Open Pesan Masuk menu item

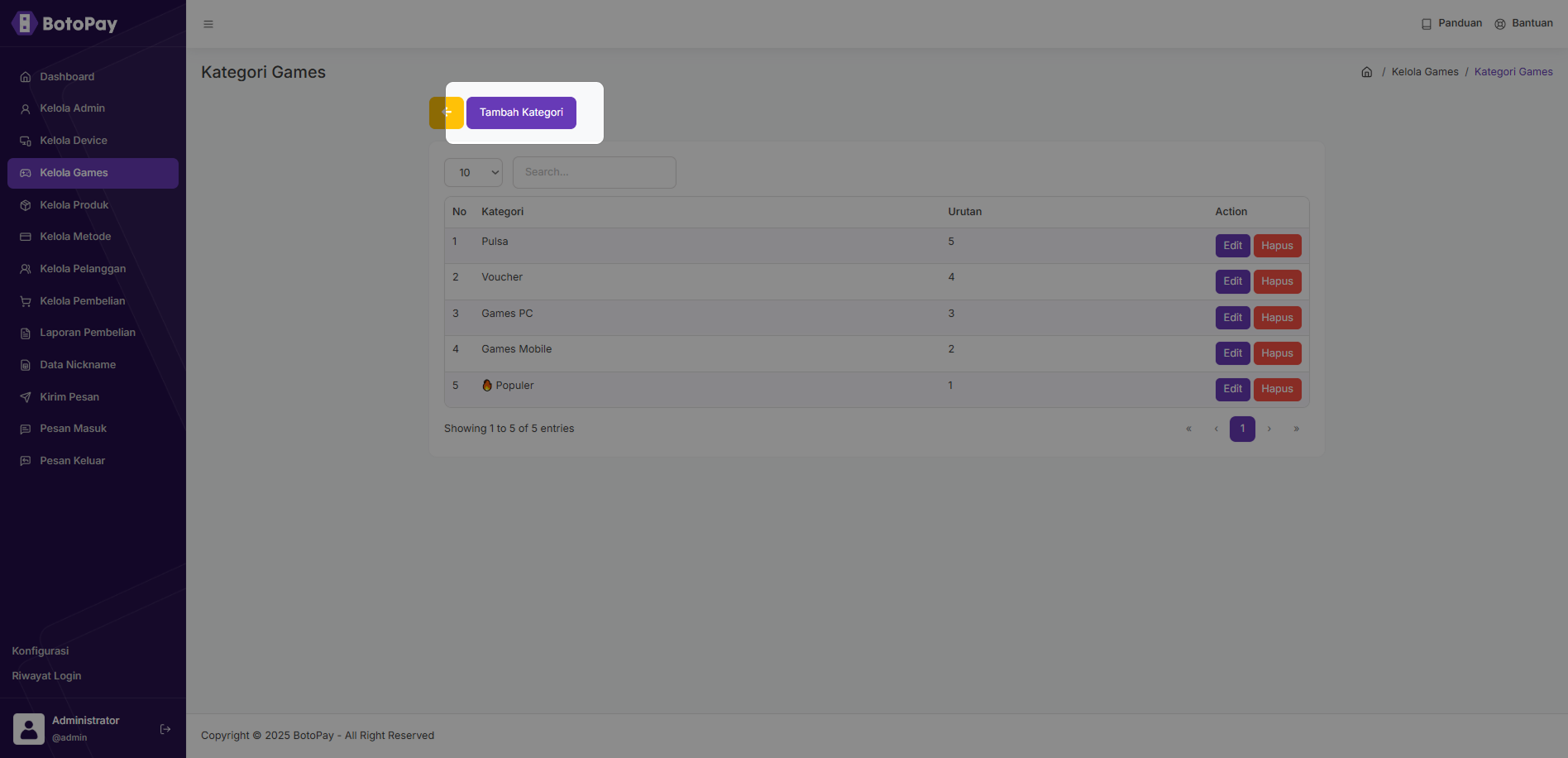pos(93,429)
